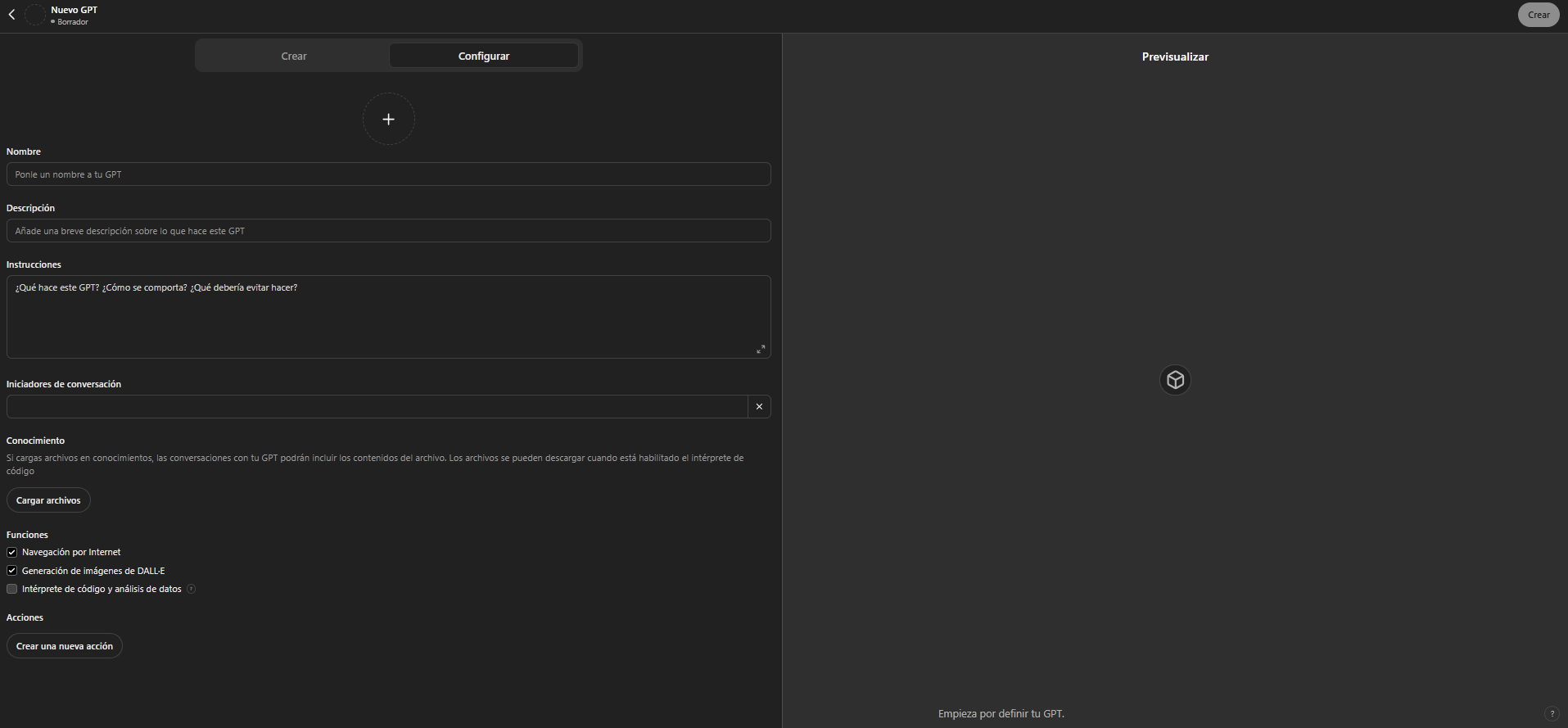Open info tooltip beside Intérprete de código
The height and width of the screenshot is (728, 1568).
(x=192, y=589)
